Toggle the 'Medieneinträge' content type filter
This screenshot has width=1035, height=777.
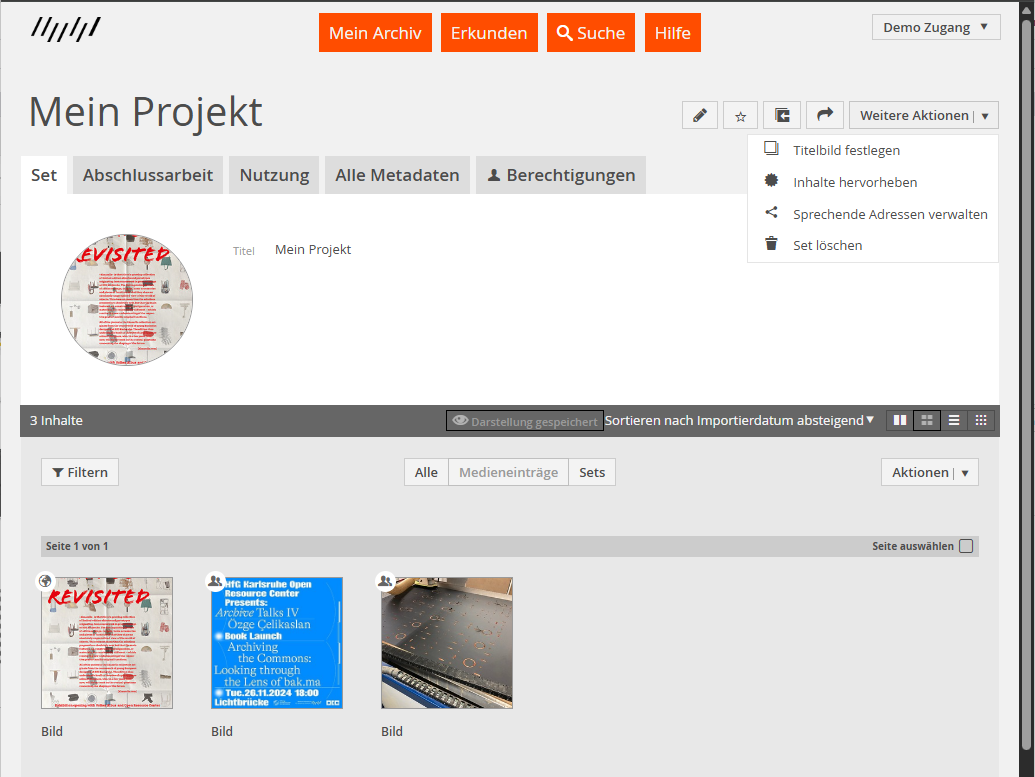click(508, 472)
